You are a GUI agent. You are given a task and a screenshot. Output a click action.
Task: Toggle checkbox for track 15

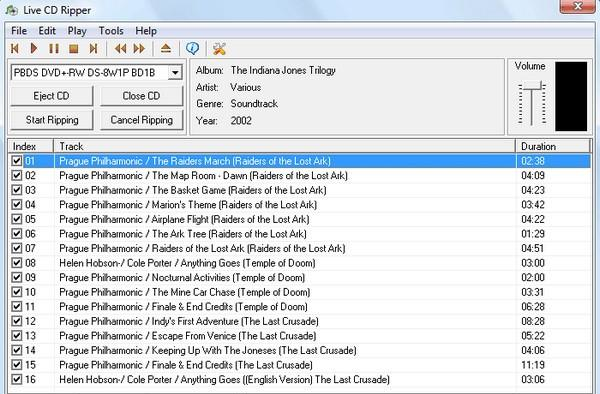[x=16, y=365]
